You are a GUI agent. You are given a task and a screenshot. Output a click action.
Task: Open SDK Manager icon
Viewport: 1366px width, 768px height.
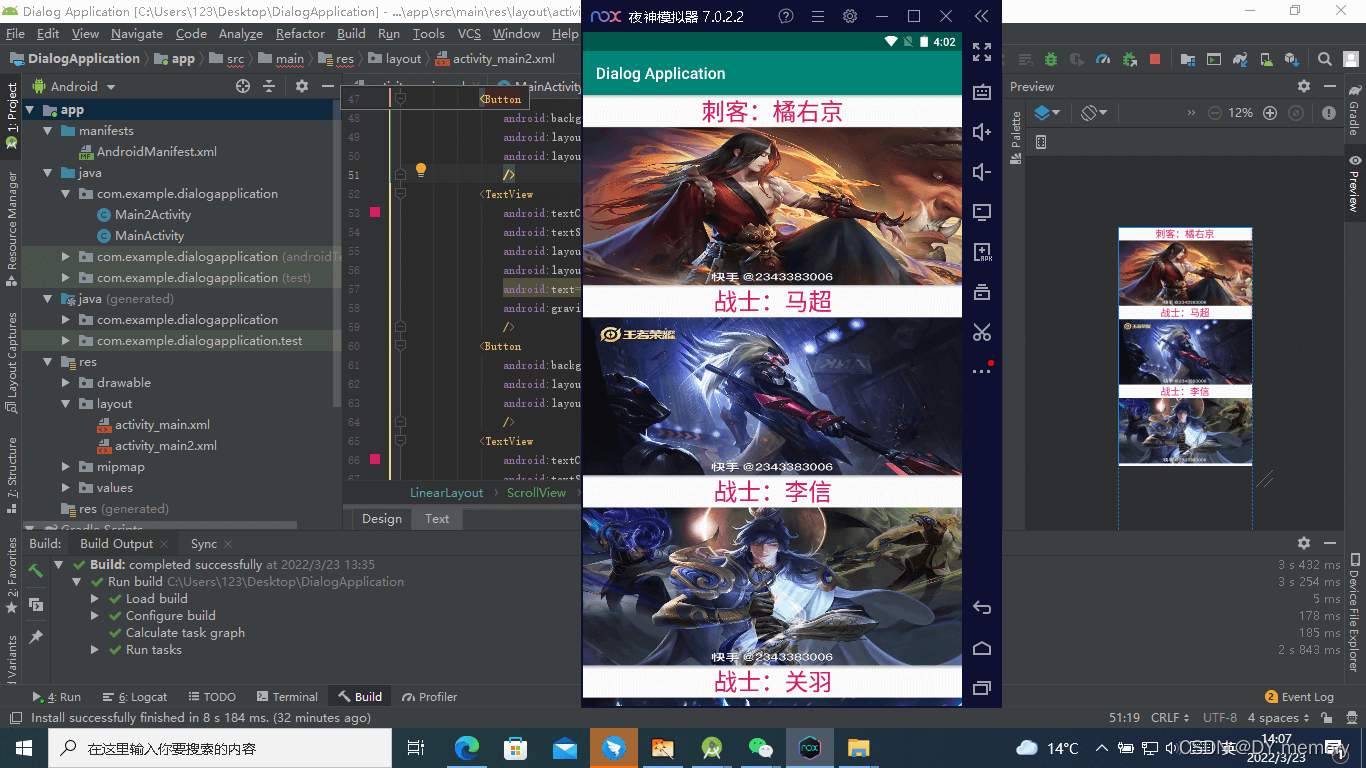pyautogui.click(x=1291, y=59)
